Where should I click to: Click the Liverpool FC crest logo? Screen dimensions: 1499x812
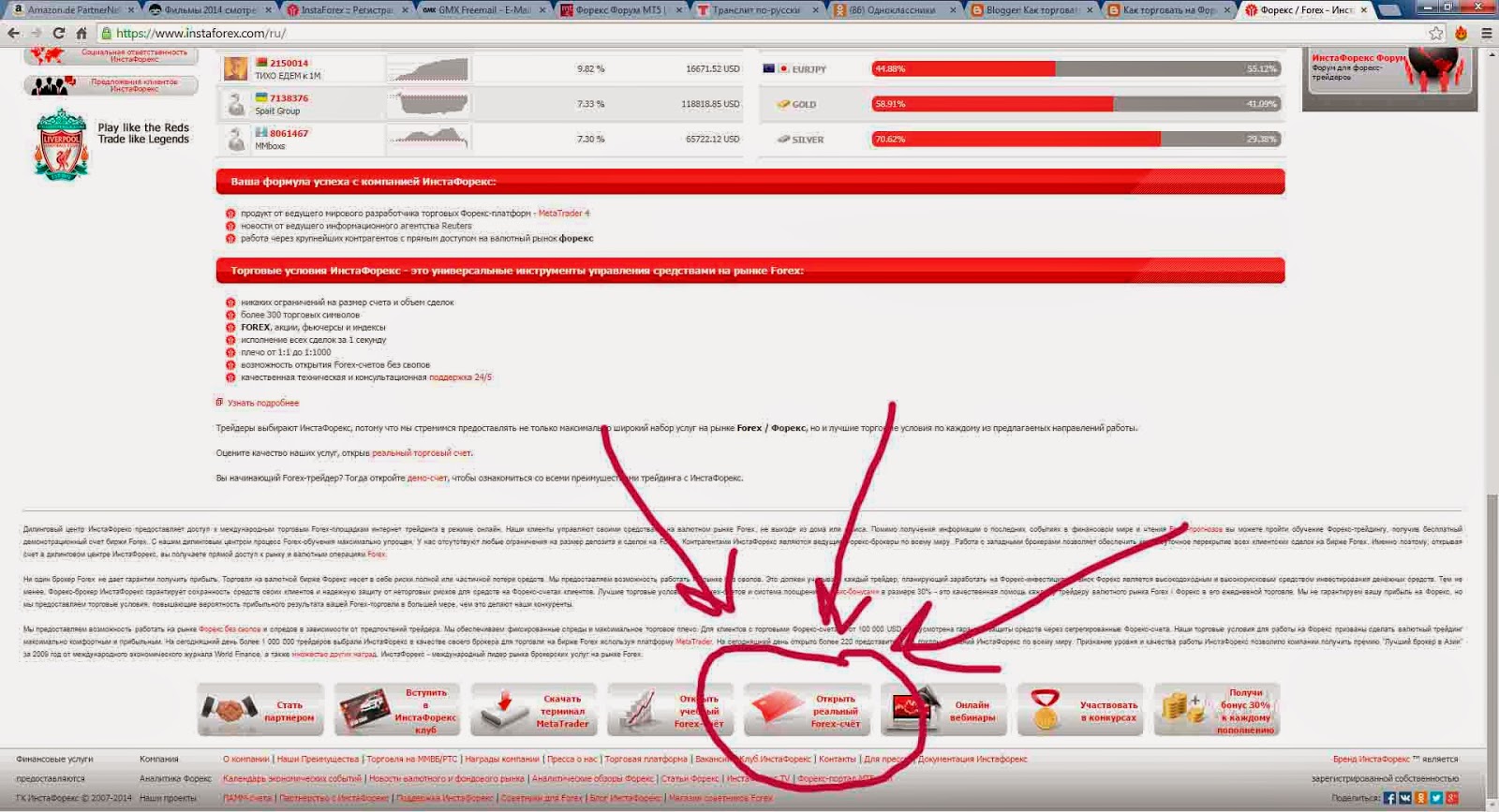[x=61, y=144]
